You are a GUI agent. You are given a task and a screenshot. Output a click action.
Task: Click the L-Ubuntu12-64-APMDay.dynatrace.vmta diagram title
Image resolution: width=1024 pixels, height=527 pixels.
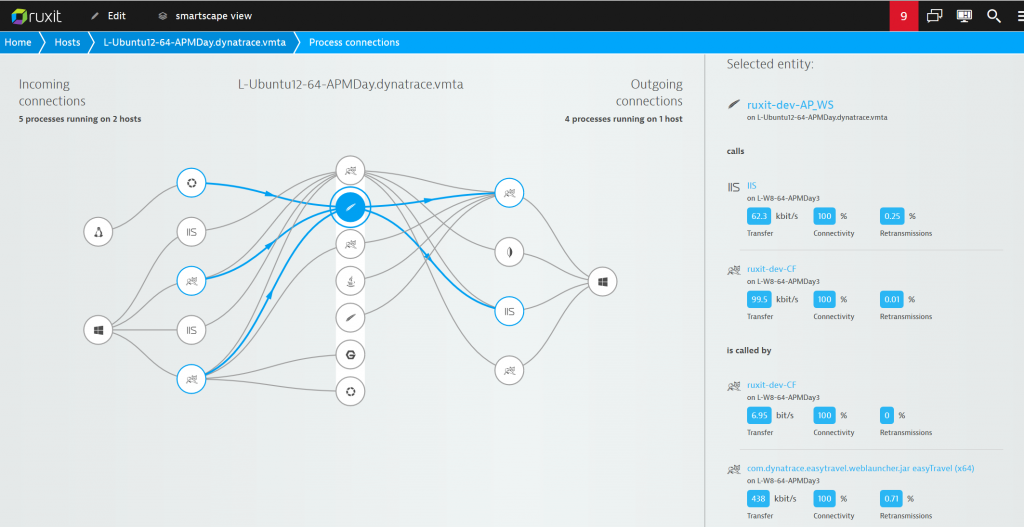[351, 84]
